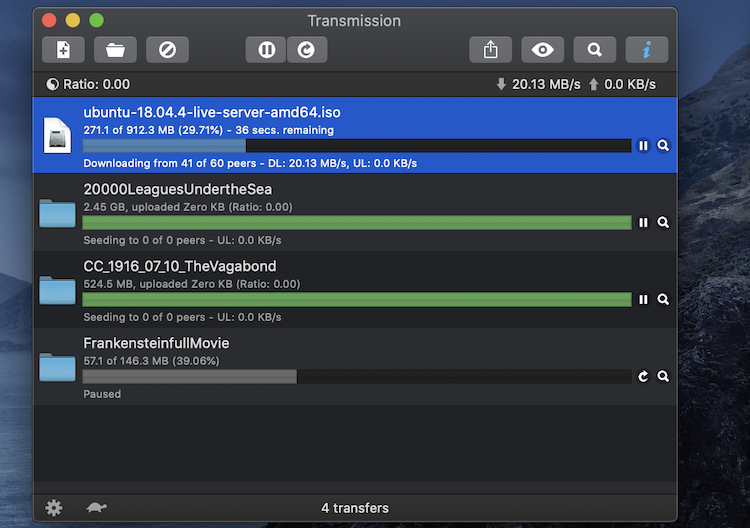
Task: Remove the selected transfer with the toolbar icon
Action: tap(167, 50)
